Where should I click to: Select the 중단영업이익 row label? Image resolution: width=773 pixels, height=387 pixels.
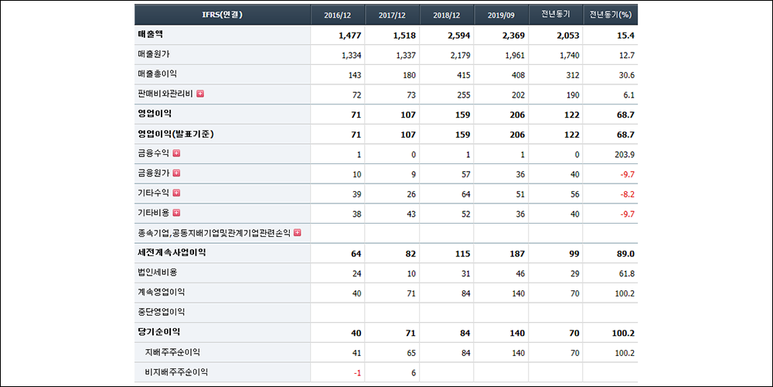pyautogui.click(x=161, y=312)
